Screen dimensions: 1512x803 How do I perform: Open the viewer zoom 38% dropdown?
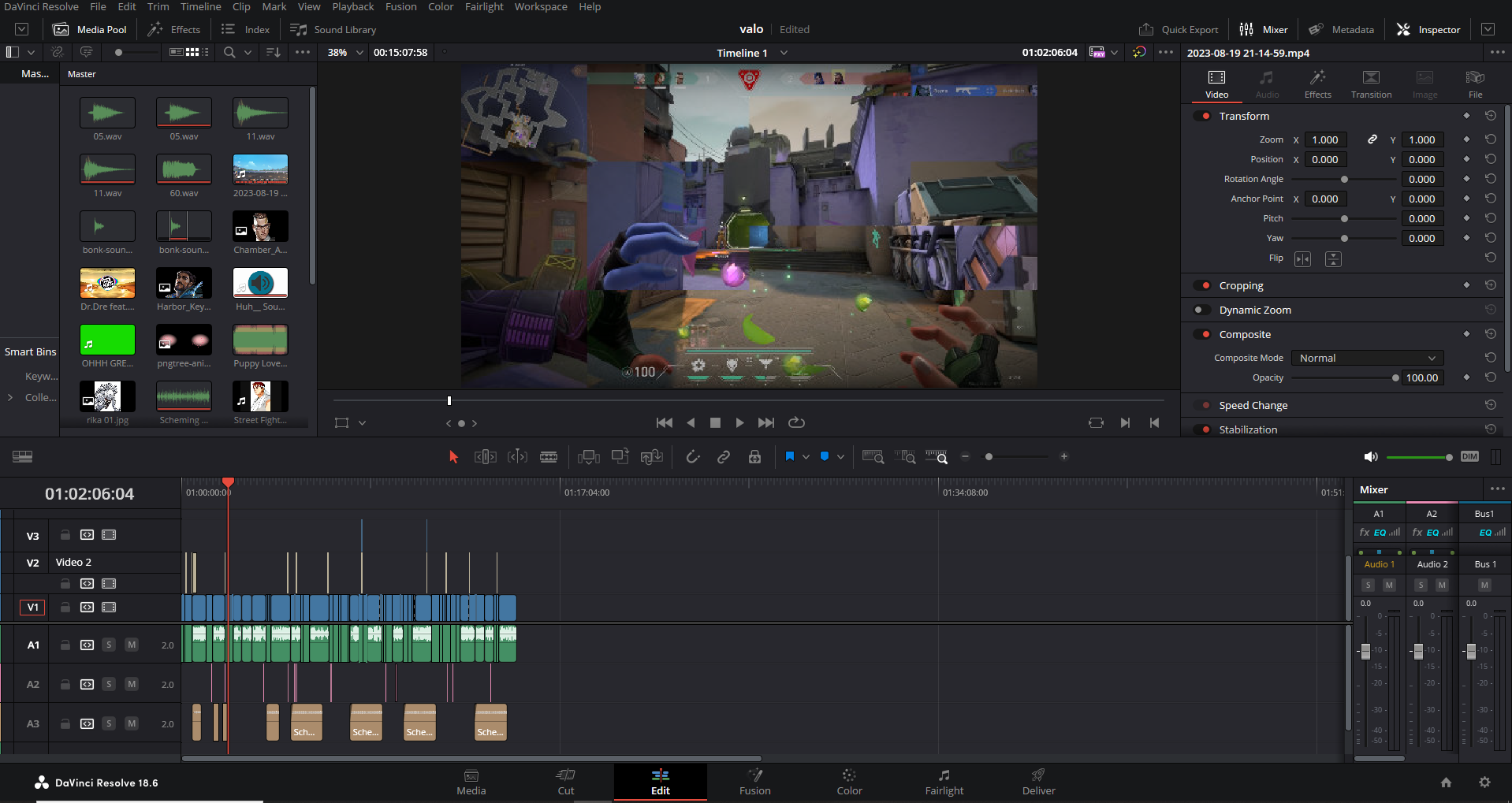click(346, 52)
